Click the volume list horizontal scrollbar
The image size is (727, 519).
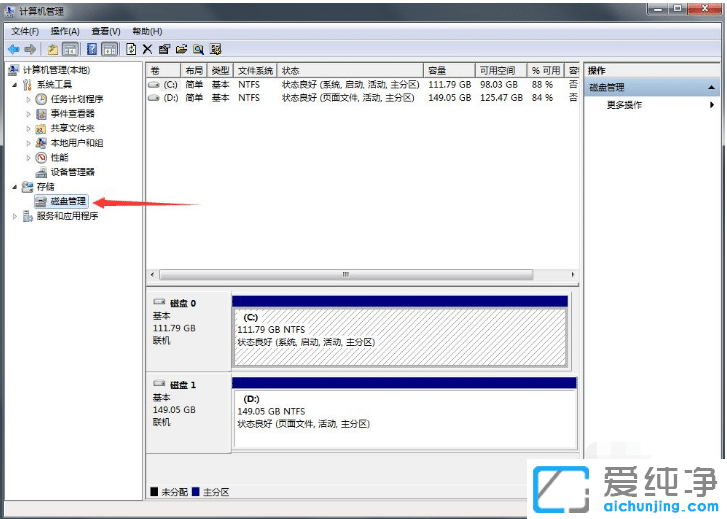click(346, 274)
